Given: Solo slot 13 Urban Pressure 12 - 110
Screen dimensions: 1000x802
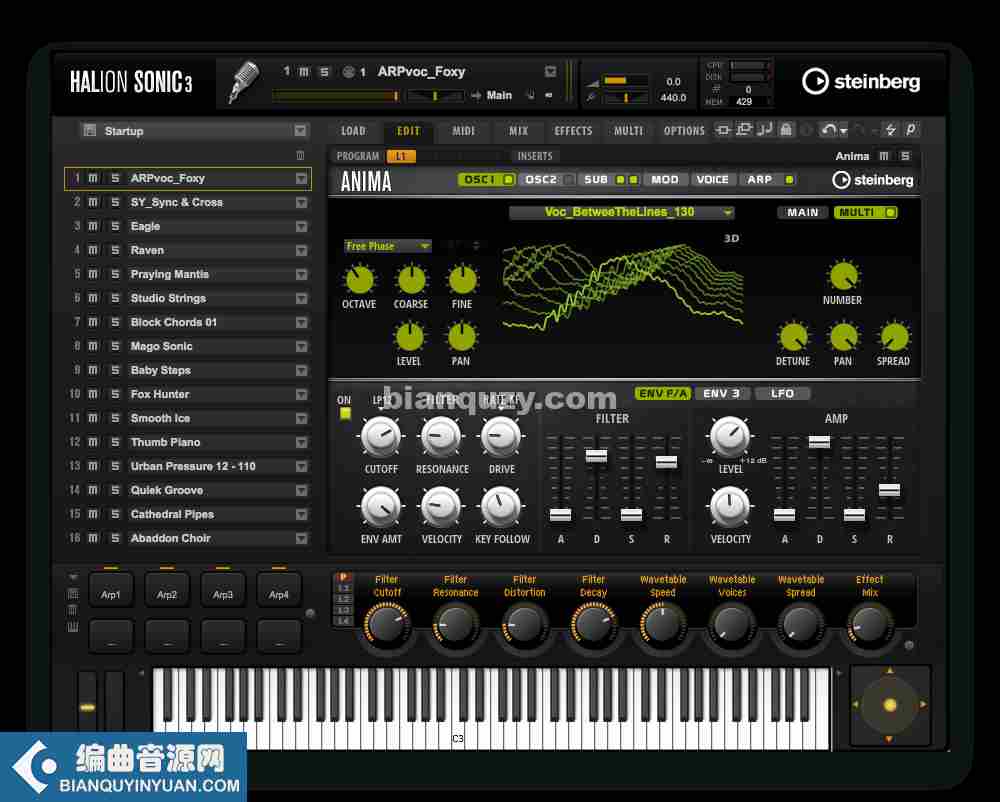Looking at the screenshot, I should [x=115, y=466].
